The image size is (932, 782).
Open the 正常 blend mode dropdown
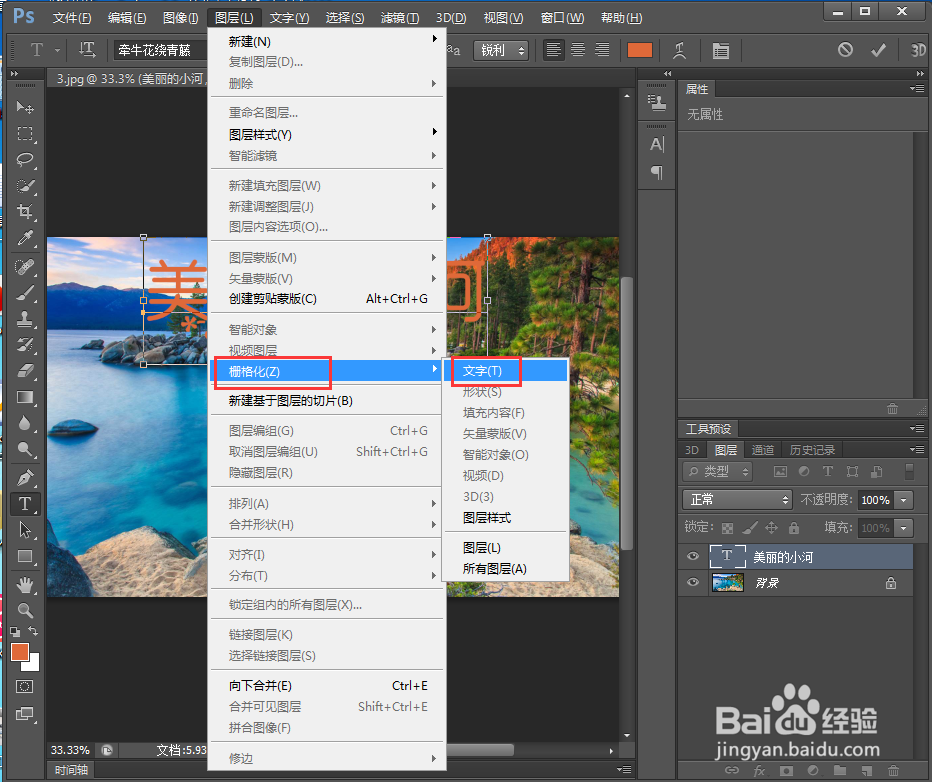point(737,499)
